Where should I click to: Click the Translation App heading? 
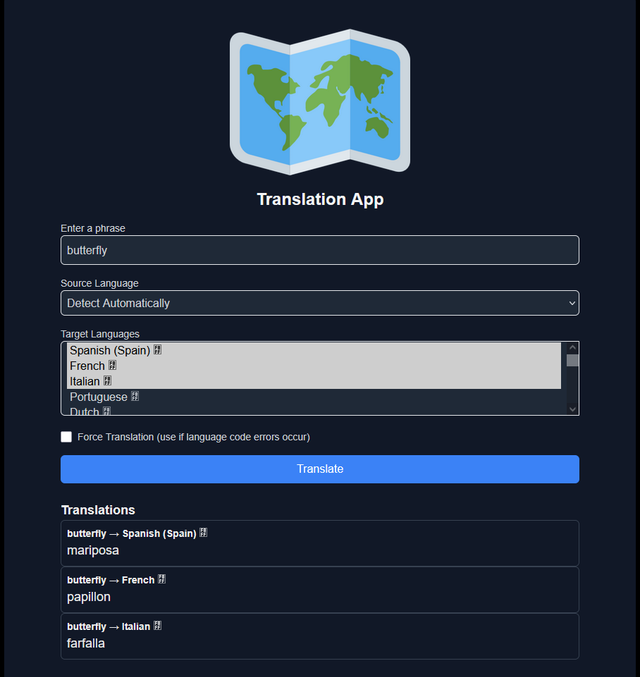tap(320, 199)
